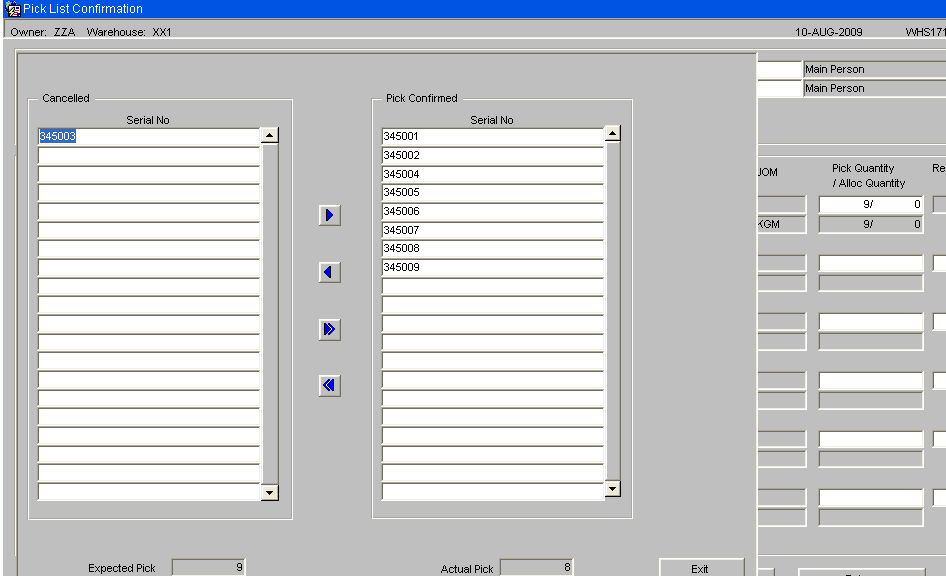Click the Cancelled Serial No column header
Viewport: 946px width, 576px height.
[148, 120]
